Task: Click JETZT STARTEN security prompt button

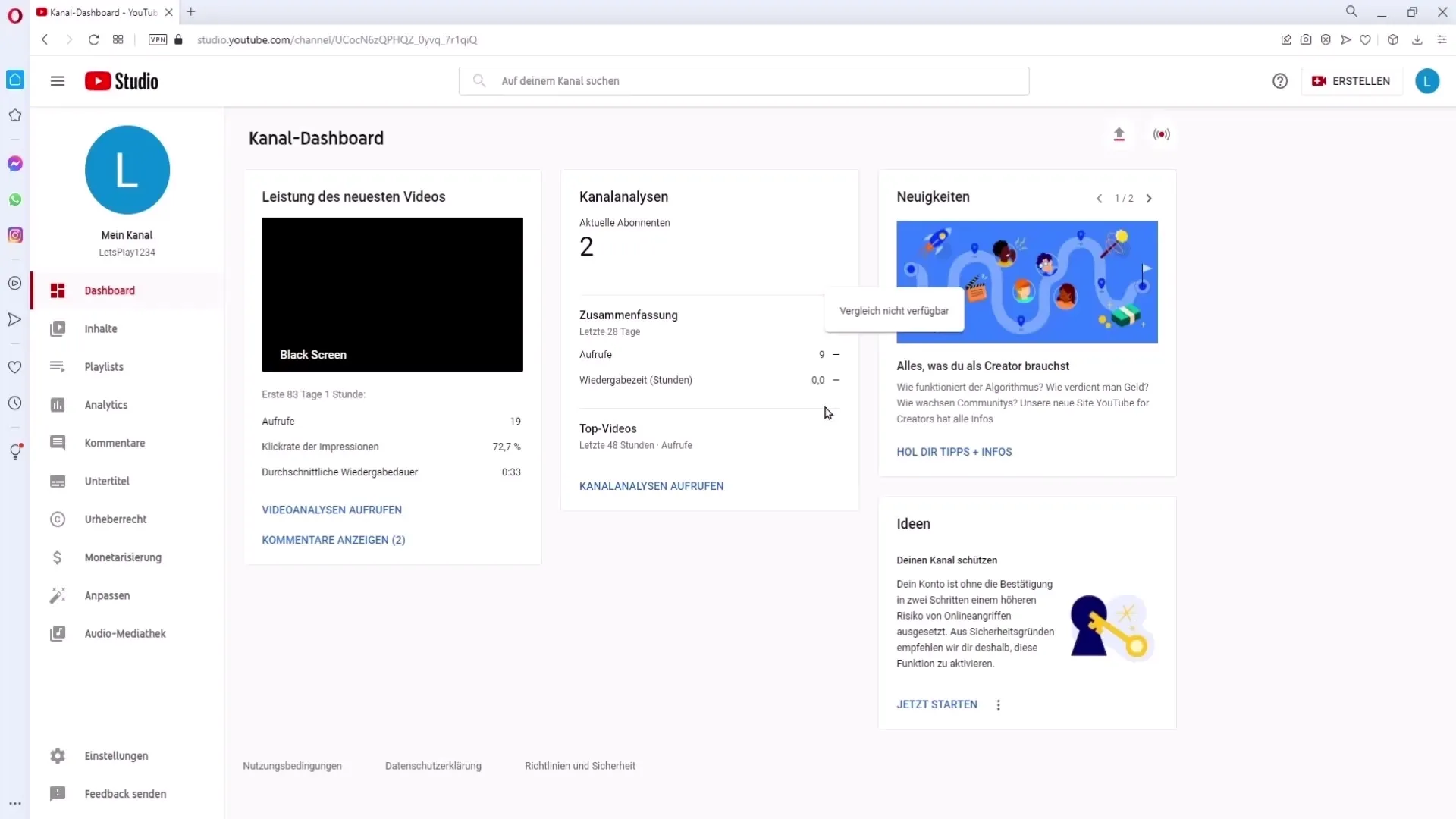Action: (x=937, y=704)
